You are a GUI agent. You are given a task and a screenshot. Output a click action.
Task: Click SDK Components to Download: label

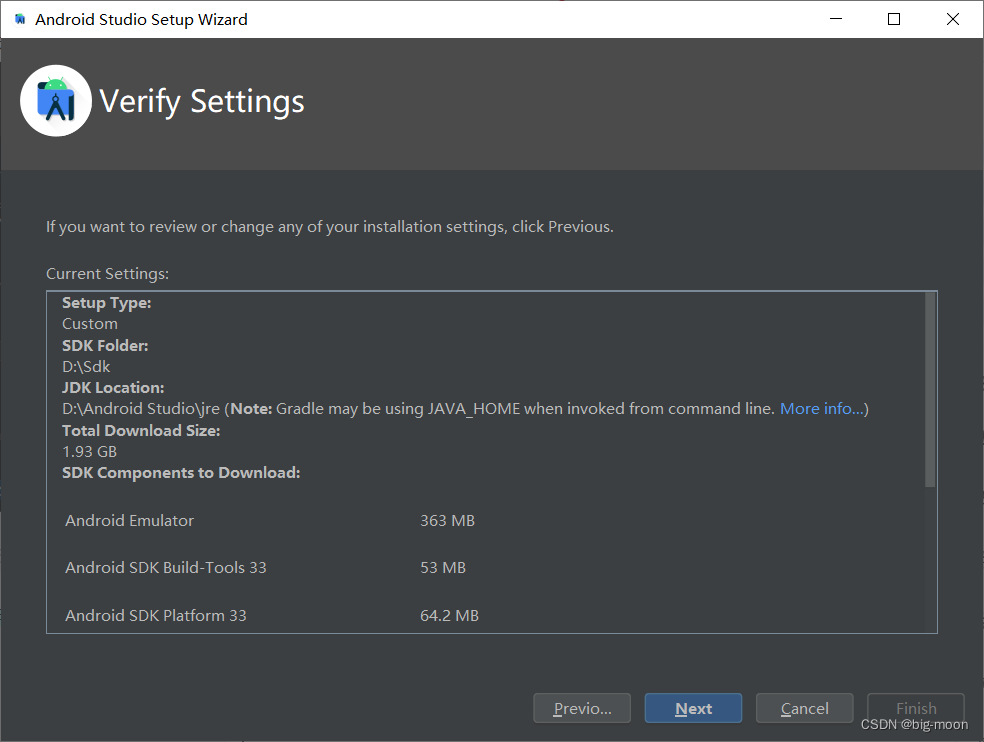coord(181,473)
